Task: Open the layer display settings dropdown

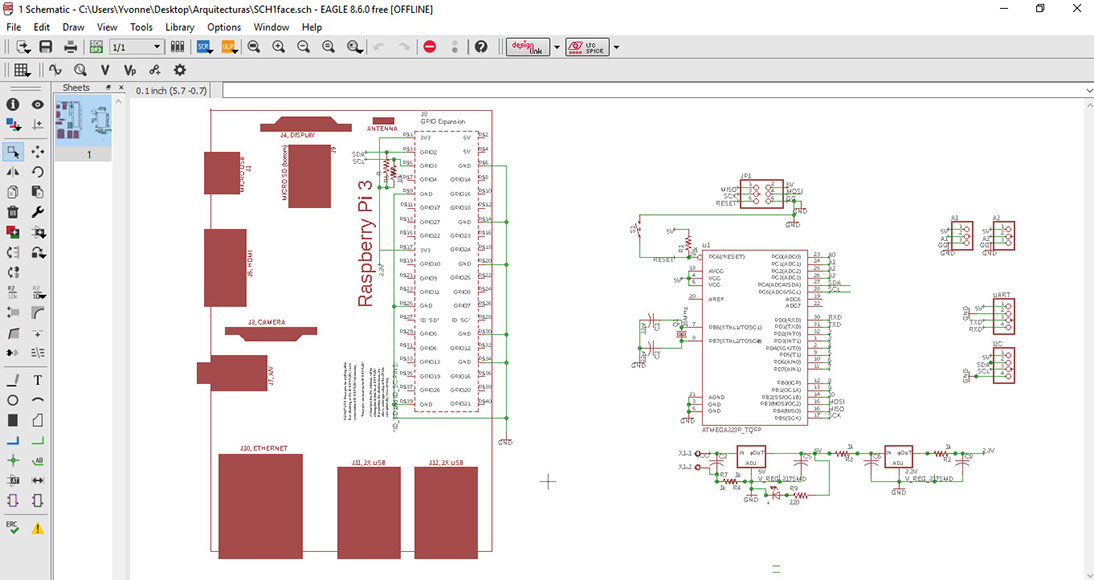Action: (13, 124)
